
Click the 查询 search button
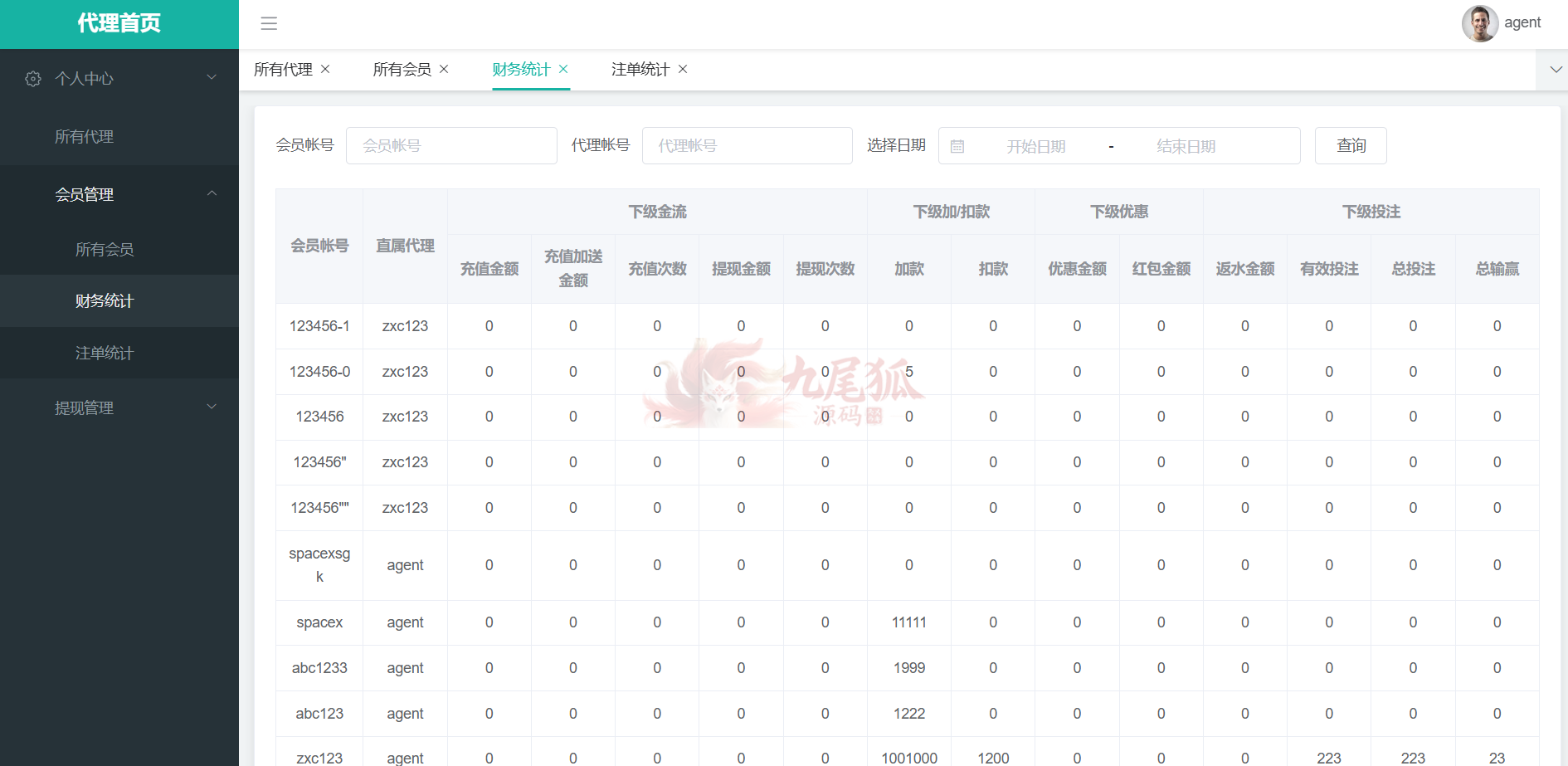pos(1350,146)
